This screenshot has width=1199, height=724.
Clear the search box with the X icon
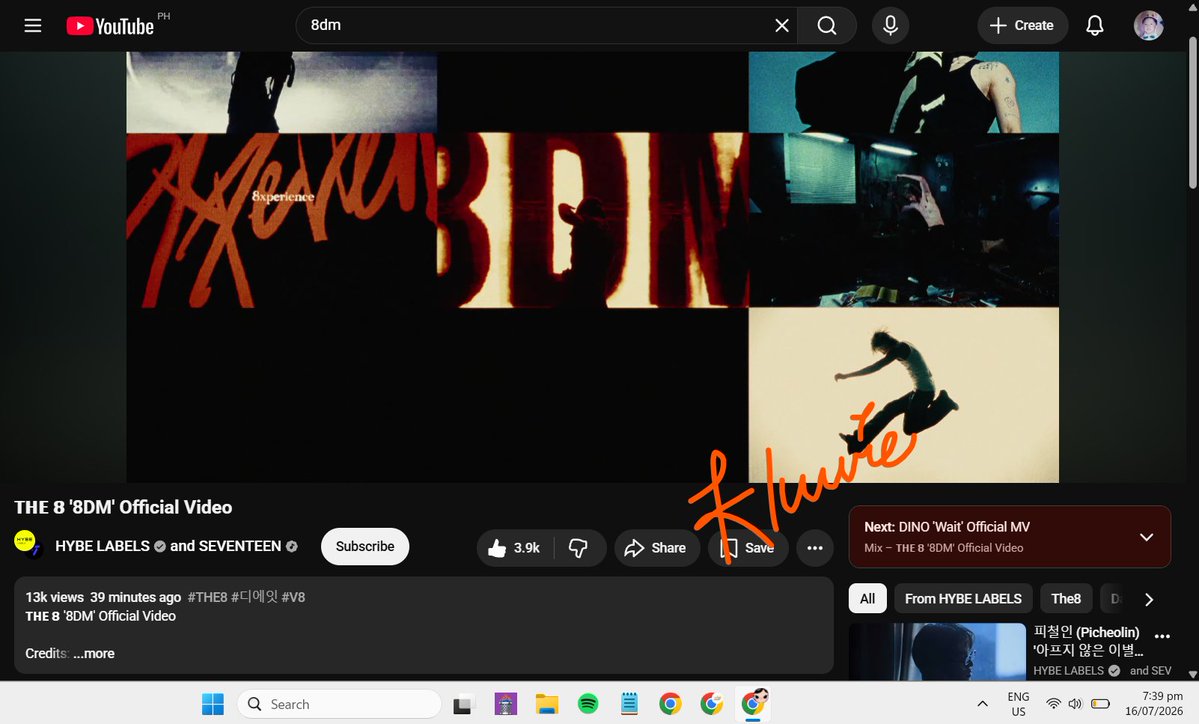[x=781, y=25]
